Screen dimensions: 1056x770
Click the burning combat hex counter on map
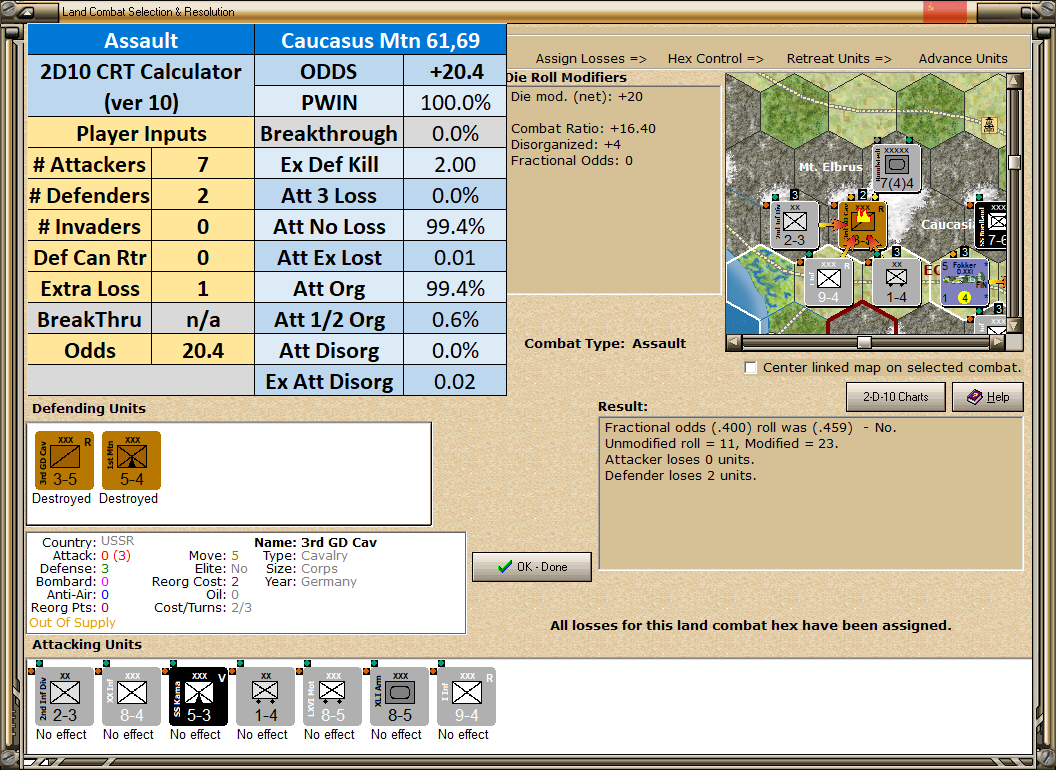(x=863, y=224)
